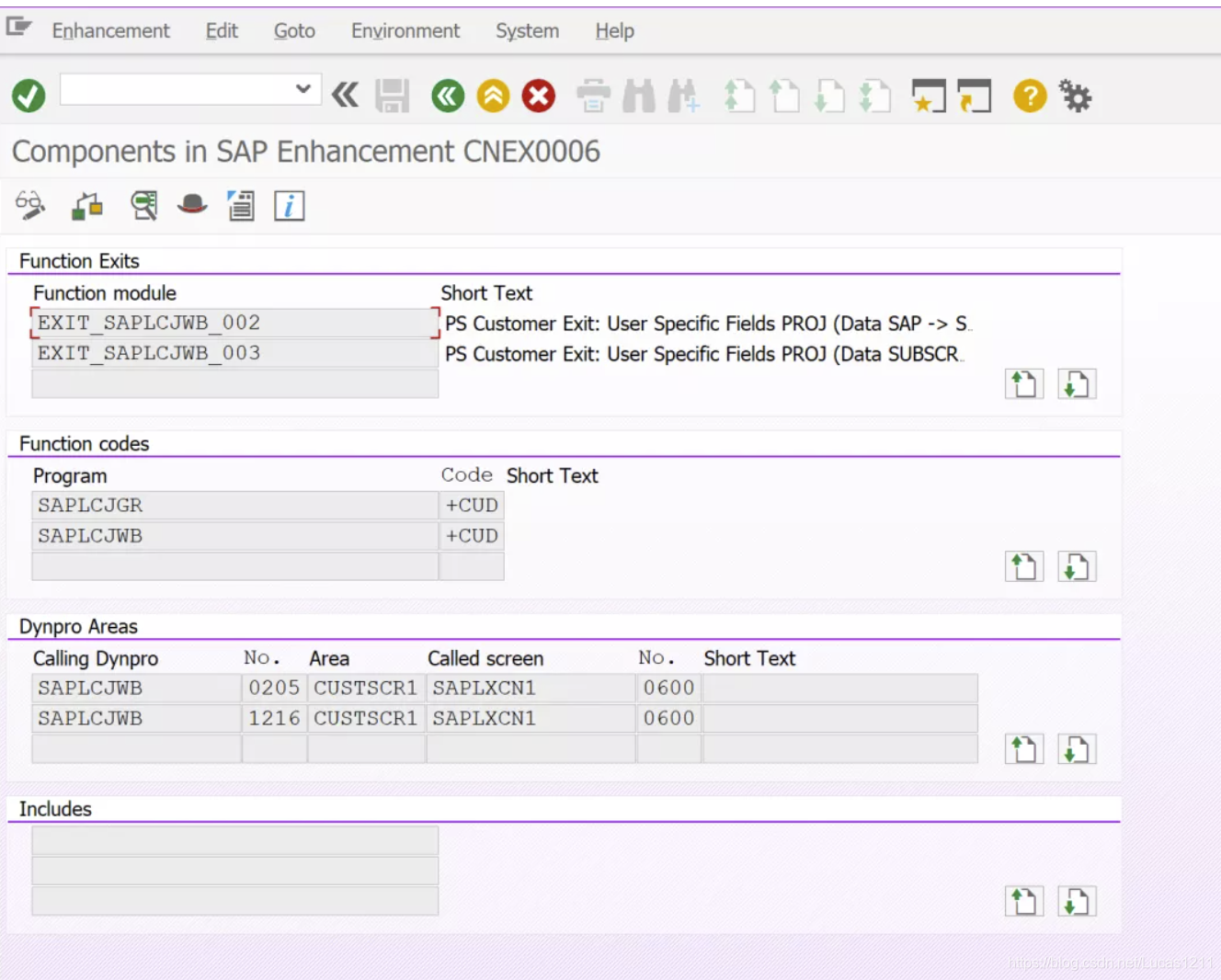Click the green Back button
Screen dimensions: 1221x980
pos(448,96)
